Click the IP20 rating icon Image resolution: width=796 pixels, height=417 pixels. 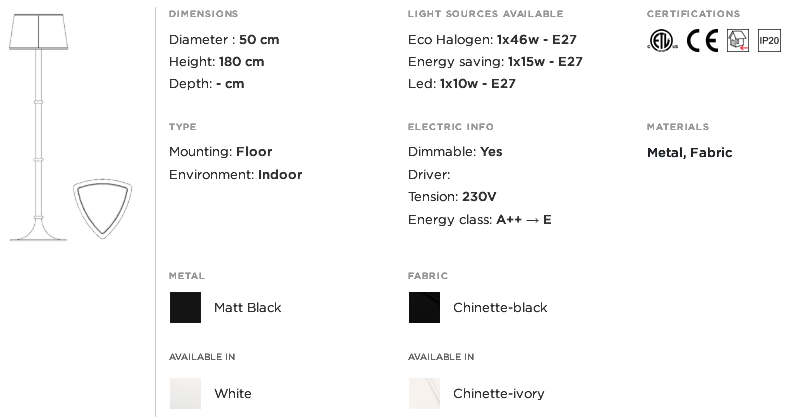tap(769, 41)
